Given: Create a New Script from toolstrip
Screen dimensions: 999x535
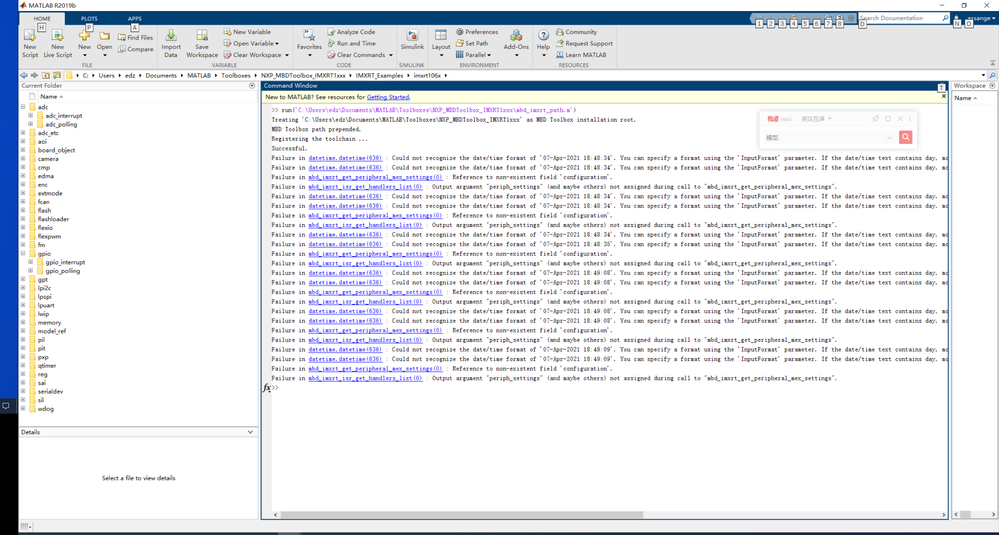Looking at the screenshot, I should (30, 43).
